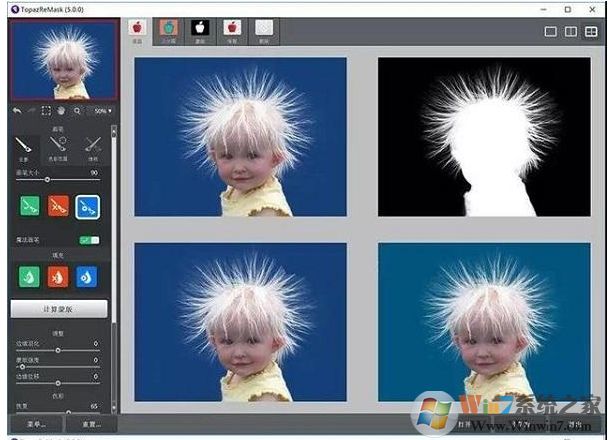Click the compute mask button
Viewport: 608px width, 440px height.
pos(58,310)
